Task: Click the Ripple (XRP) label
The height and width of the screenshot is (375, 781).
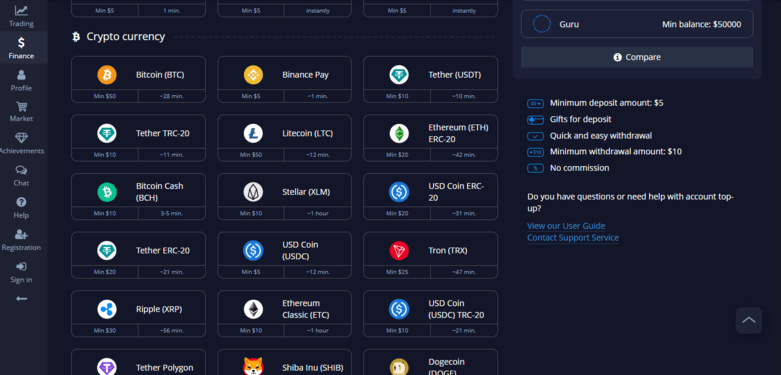Action: (x=159, y=309)
